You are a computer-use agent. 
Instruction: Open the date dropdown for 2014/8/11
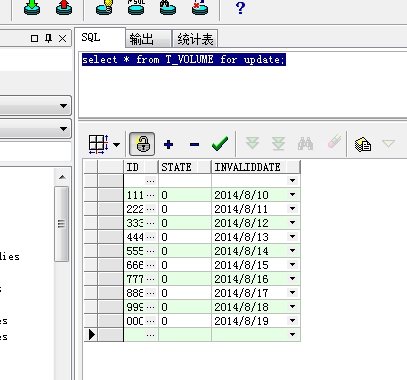292,209
